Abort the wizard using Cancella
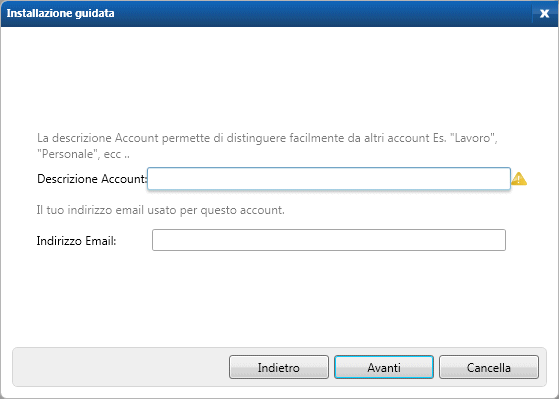The width and height of the screenshot is (559, 399). tap(489, 367)
